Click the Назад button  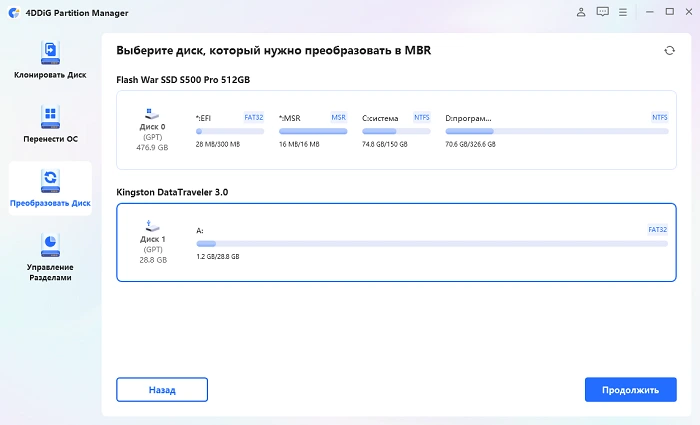tap(162, 390)
